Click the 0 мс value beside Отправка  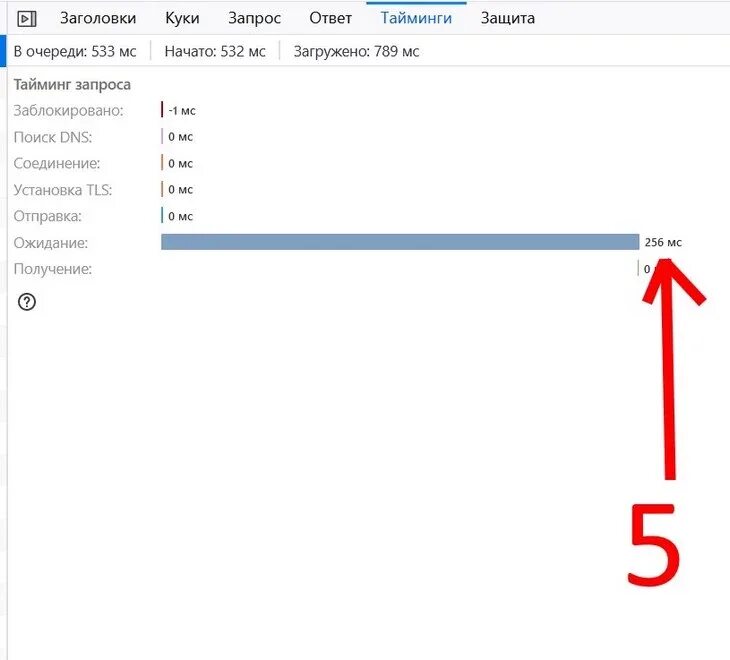[181, 216]
